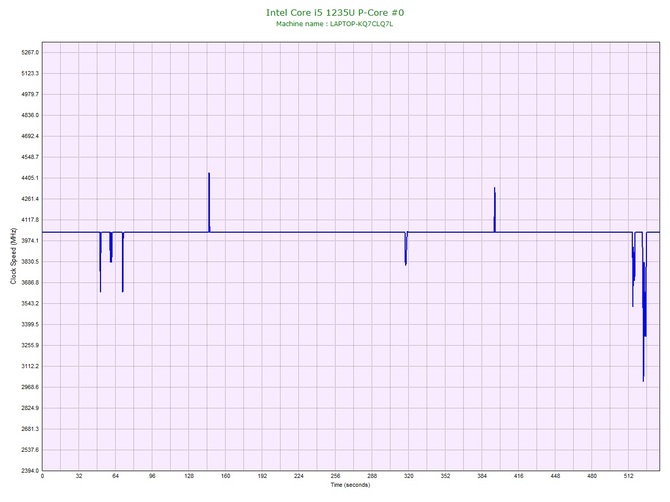Click the 2824.9 y-axis value
This screenshot has height=502, width=670.
point(30,408)
